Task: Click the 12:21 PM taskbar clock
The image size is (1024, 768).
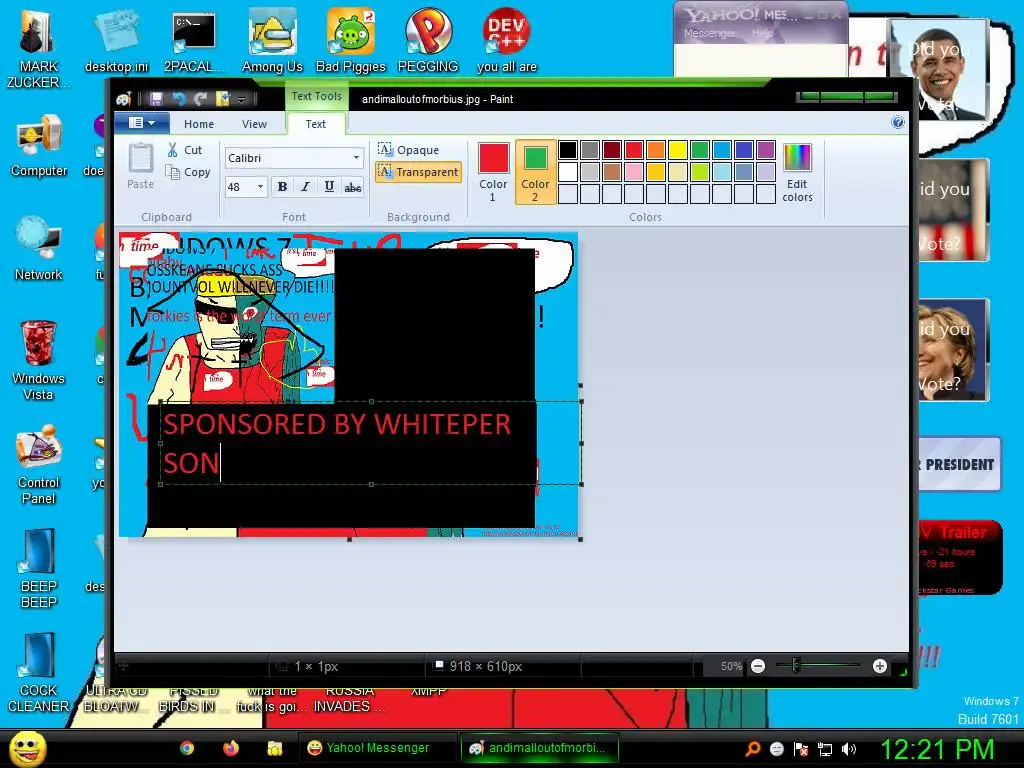Action: tap(937, 748)
